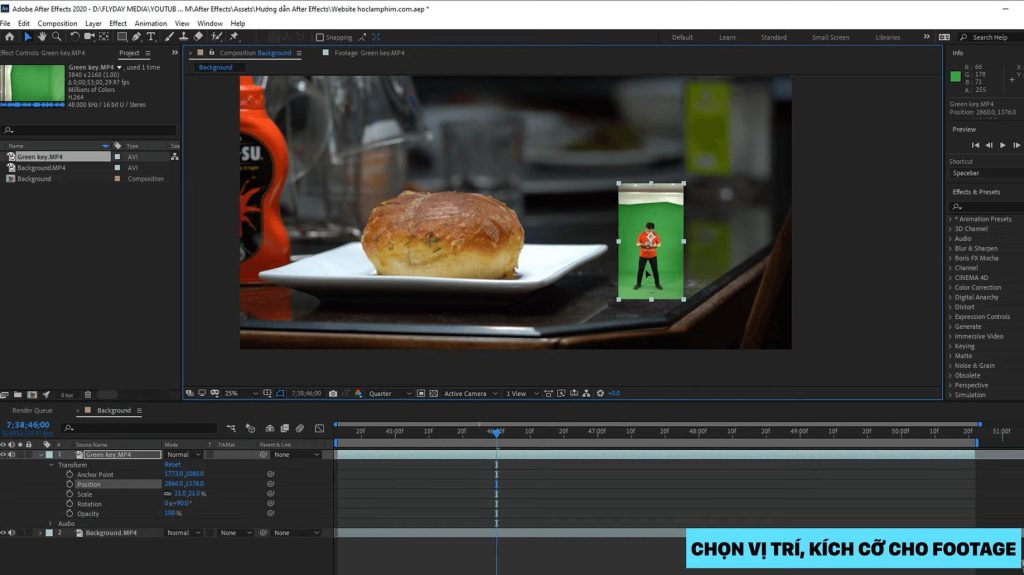This screenshot has width=1024, height=575.
Task: Select the Brush tool
Action: coord(169,37)
